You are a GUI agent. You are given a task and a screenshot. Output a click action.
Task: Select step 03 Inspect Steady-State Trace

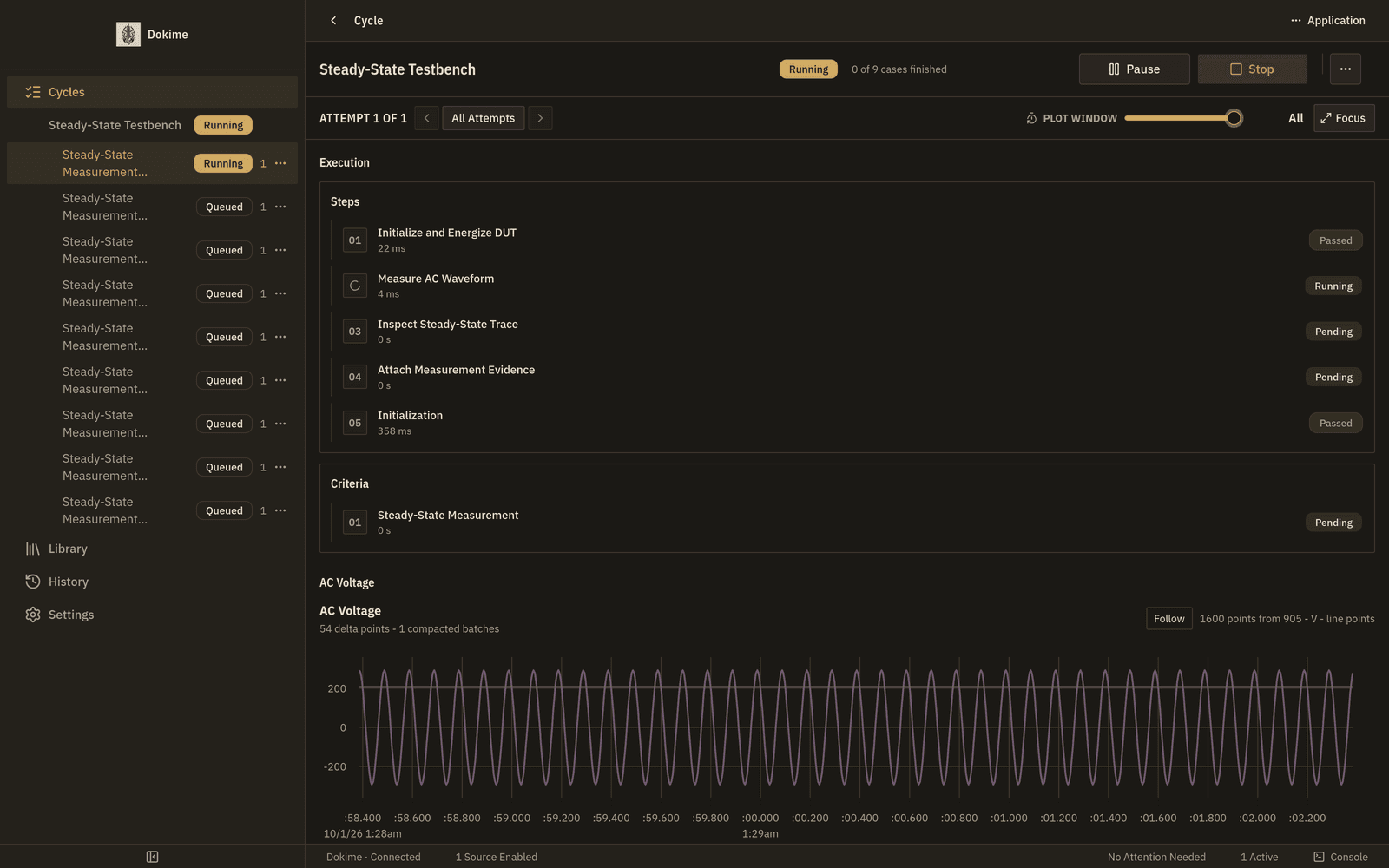(846, 332)
